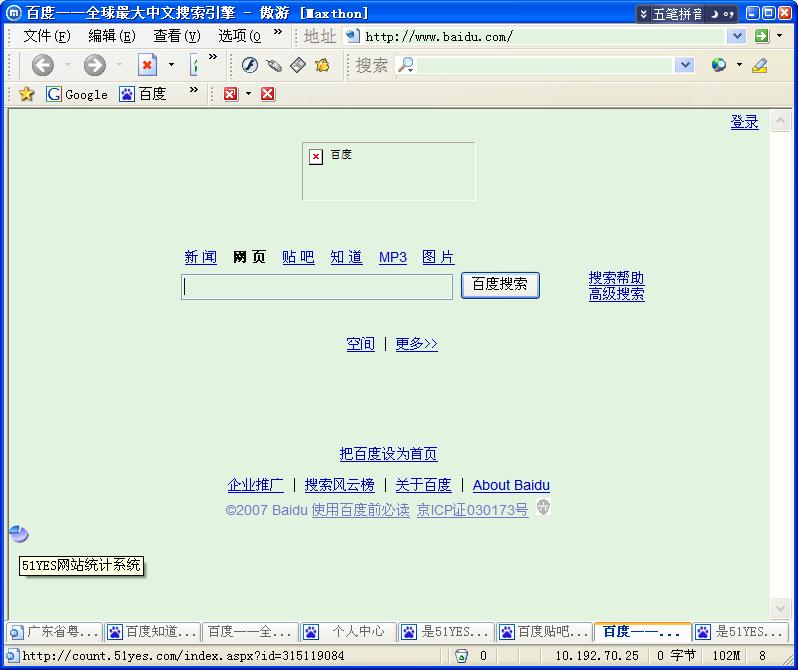Open dropdown arrow beside Stop icon
Viewport: 798px width, 670px height.
[x=171, y=65]
